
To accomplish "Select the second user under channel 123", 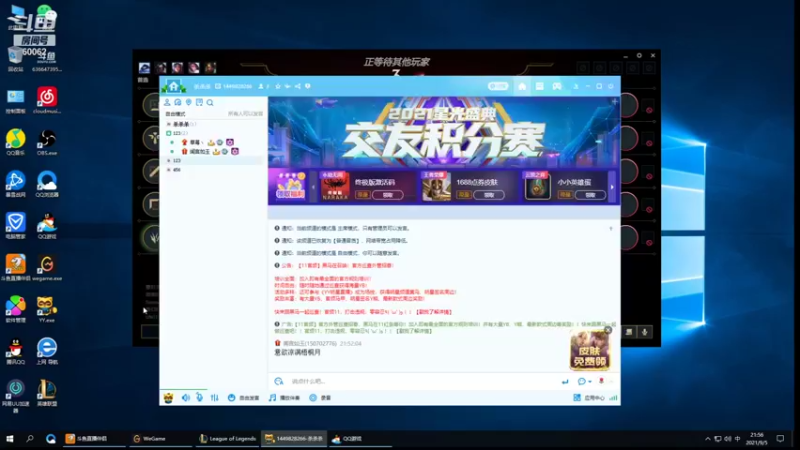I will [211, 152].
